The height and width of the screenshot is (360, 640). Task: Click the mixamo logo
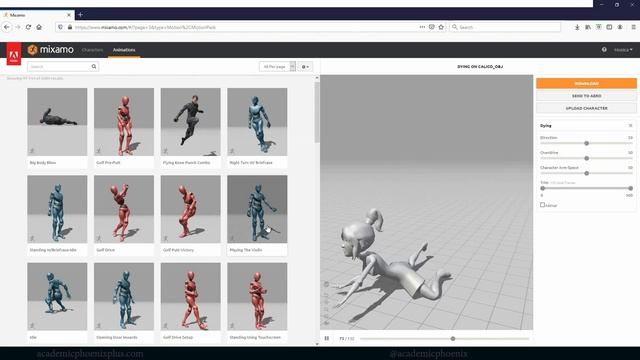point(51,50)
